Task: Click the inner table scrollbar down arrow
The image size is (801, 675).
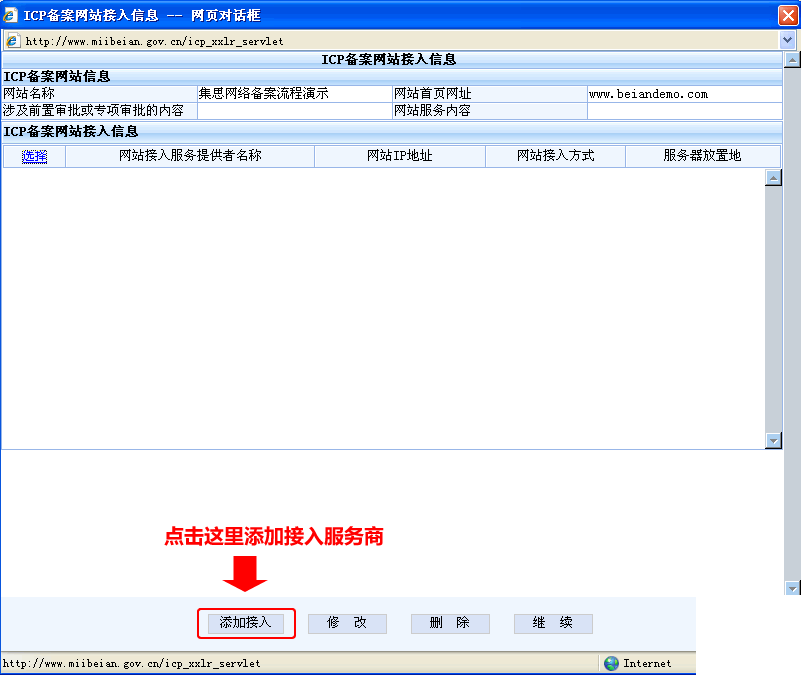Action: point(773,440)
